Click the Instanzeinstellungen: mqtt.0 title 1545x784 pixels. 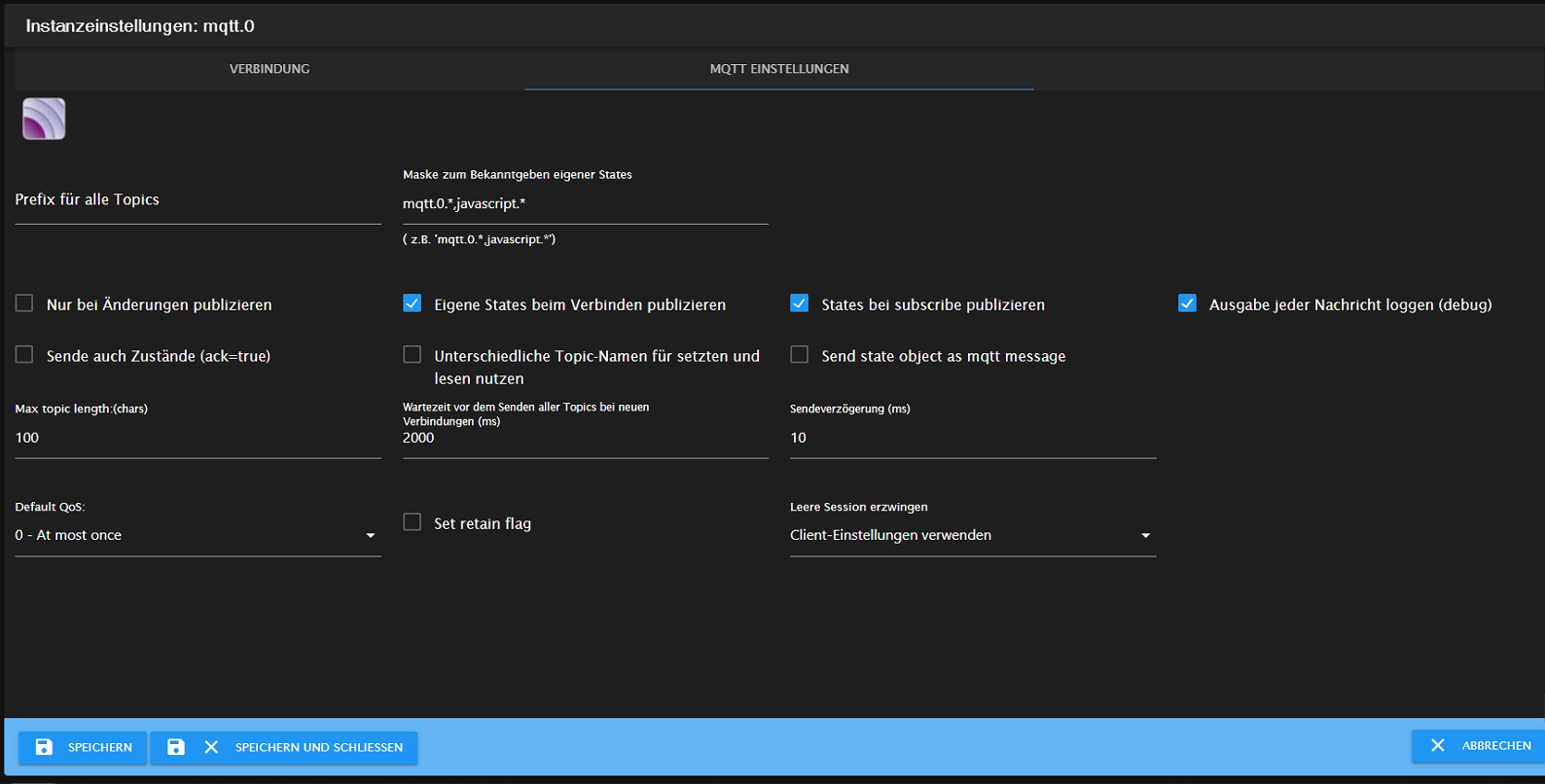140,26
